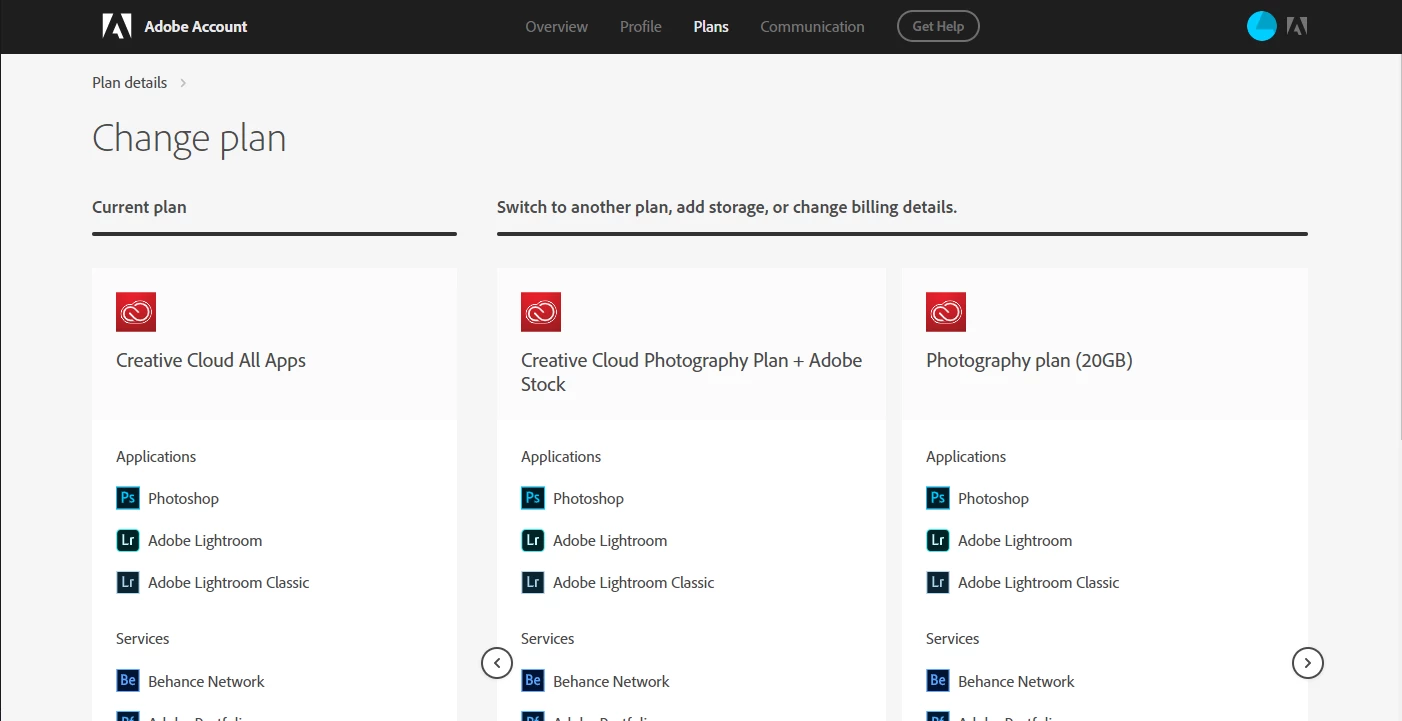Click the Get Help button
The width and height of the screenshot is (1402, 721).
[x=938, y=26]
